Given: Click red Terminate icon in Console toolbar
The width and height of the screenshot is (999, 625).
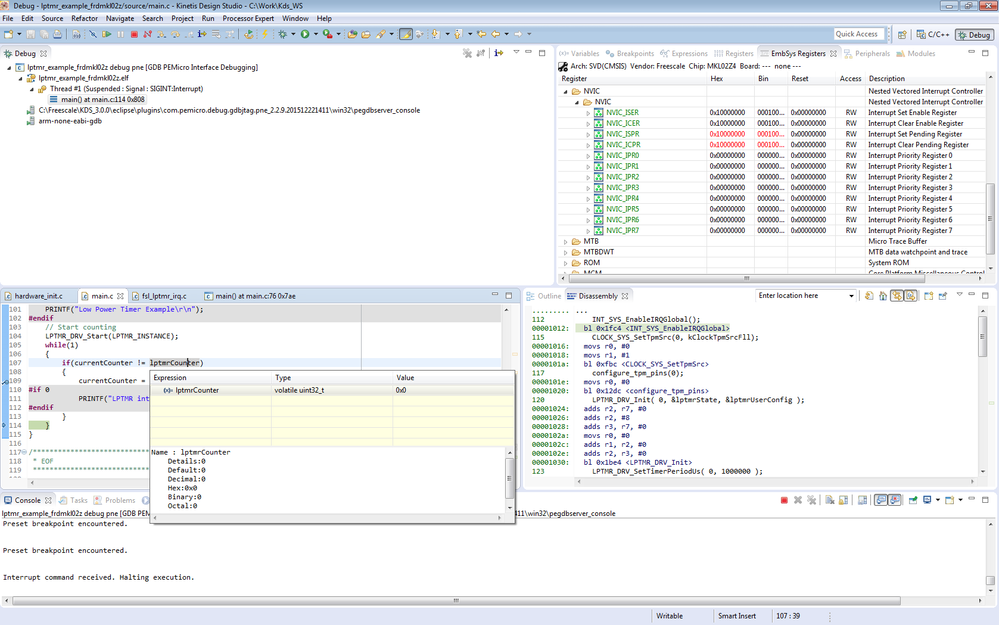Looking at the screenshot, I should (x=784, y=500).
